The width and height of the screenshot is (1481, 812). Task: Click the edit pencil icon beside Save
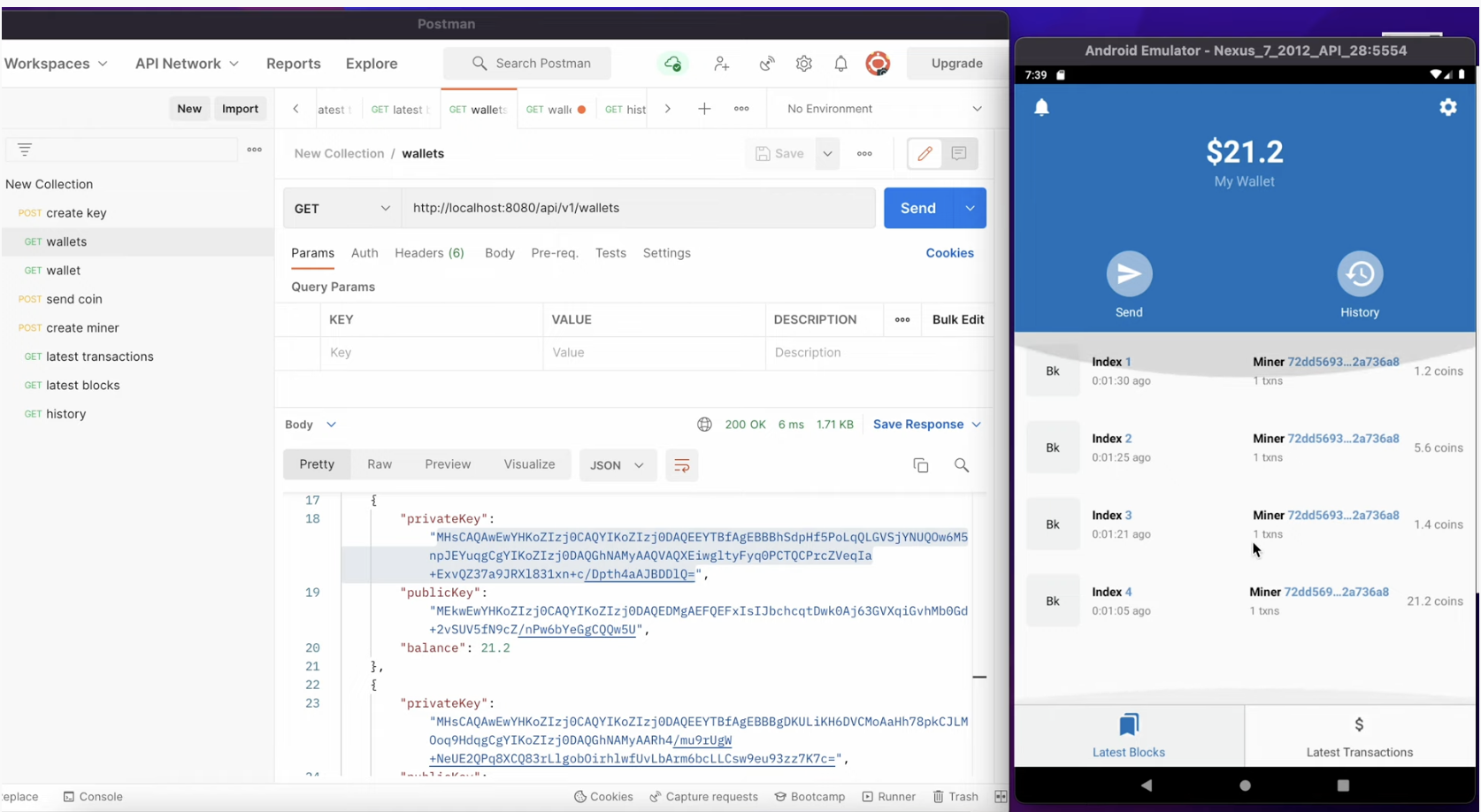(925, 154)
